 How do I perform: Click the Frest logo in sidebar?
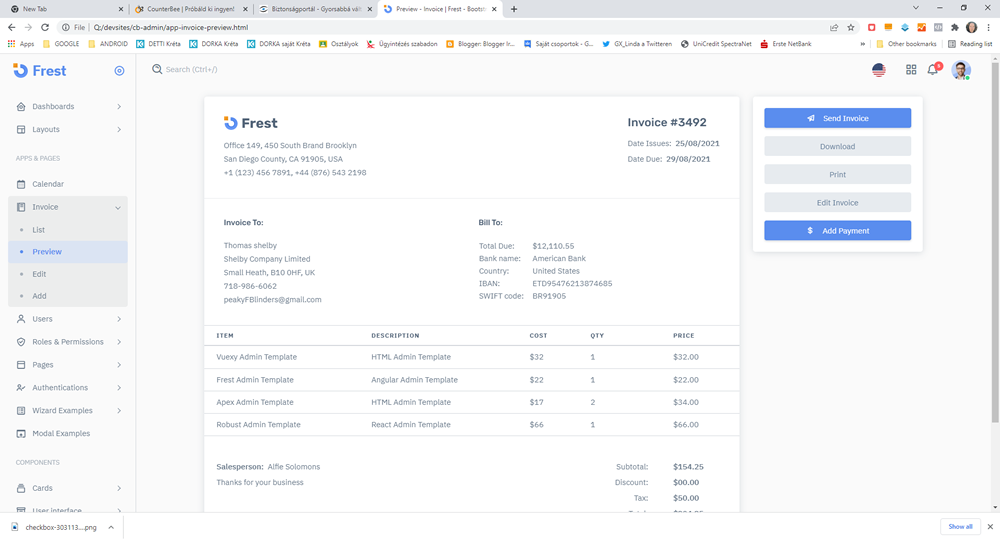(x=40, y=71)
